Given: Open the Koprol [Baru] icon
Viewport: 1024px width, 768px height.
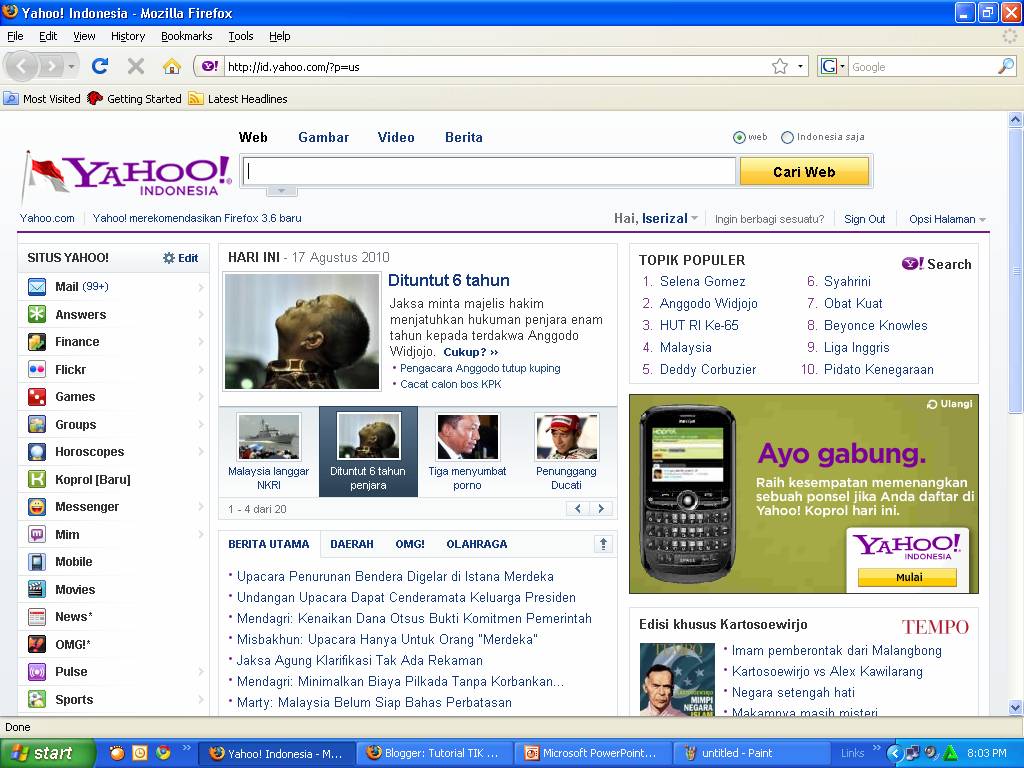Looking at the screenshot, I should pyautogui.click(x=37, y=479).
